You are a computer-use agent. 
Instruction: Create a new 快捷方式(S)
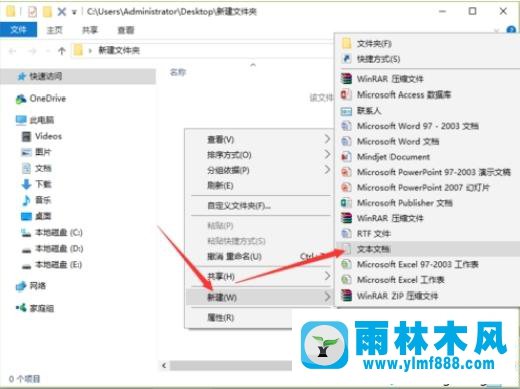(428, 59)
